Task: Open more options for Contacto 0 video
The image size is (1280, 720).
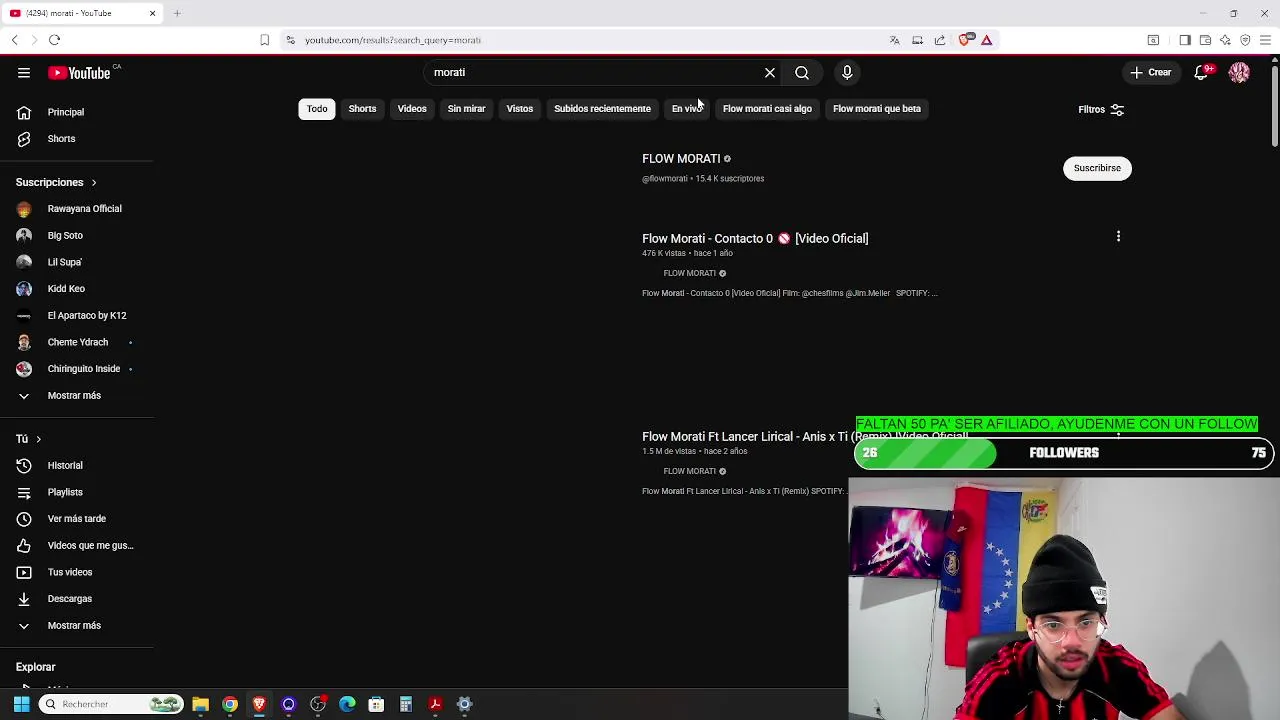Action: pyautogui.click(x=1118, y=237)
